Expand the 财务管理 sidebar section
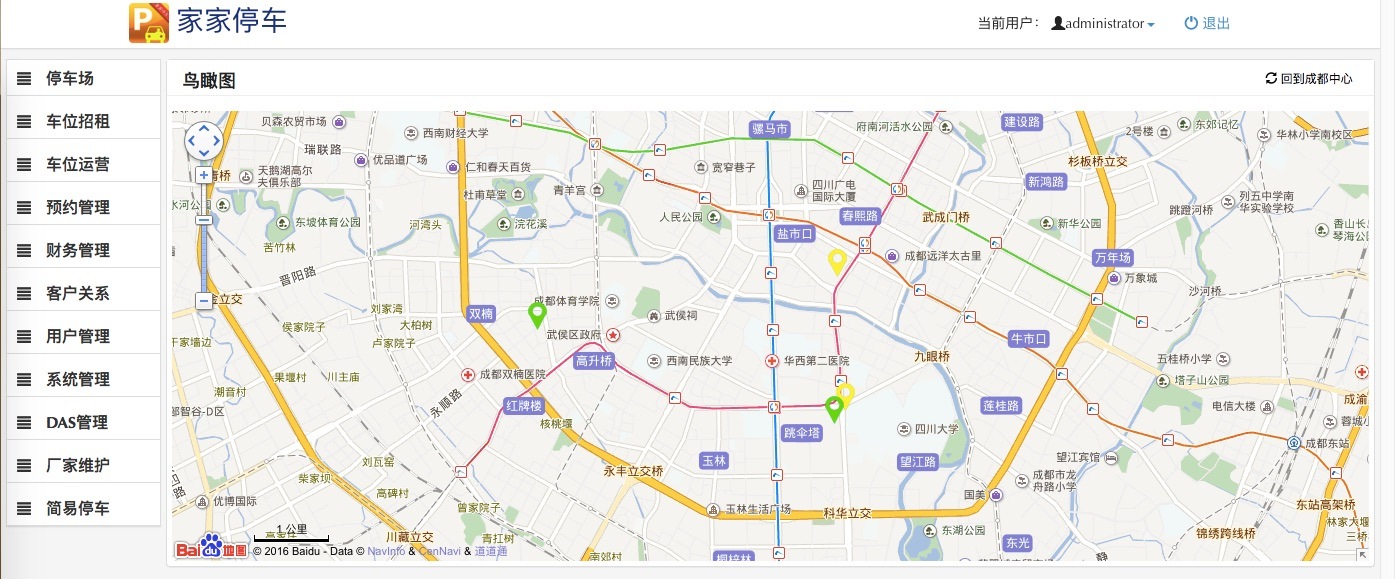 pyautogui.click(x=84, y=250)
